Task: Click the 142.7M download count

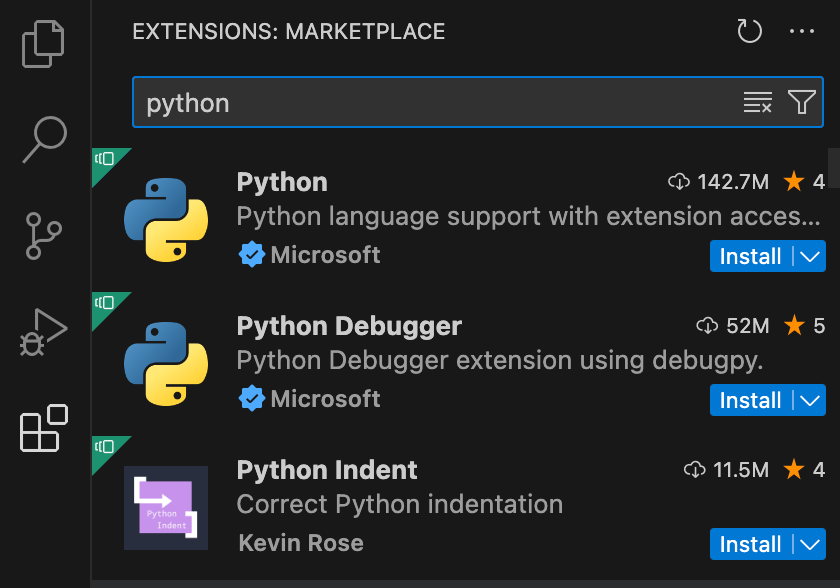Action: 732,182
